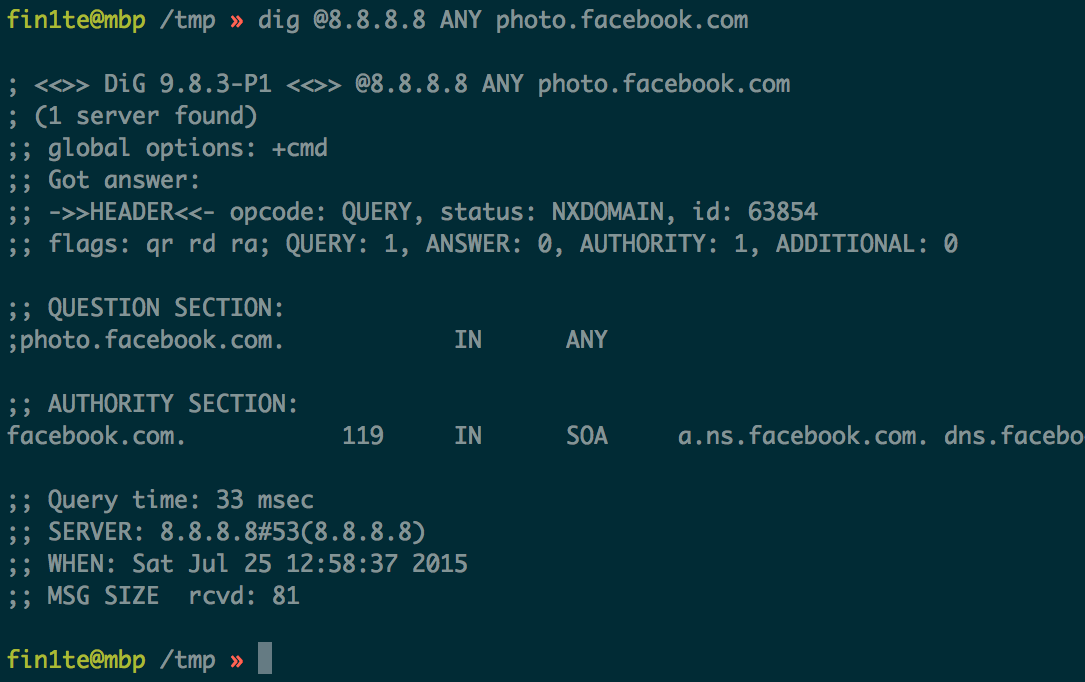Click the query id 63854
The height and width of the screenshot is (682, 1085).
783,212
